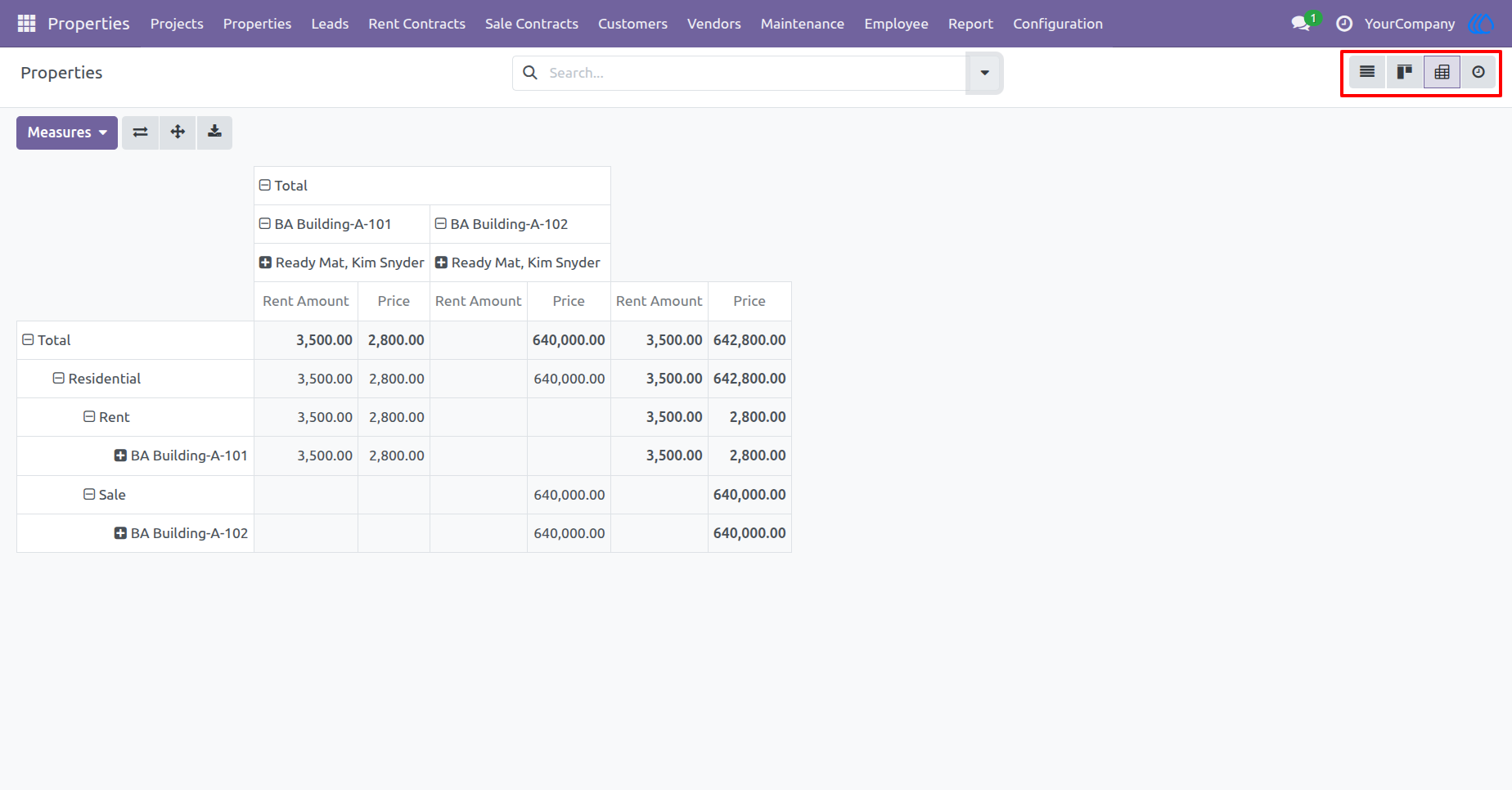Open the Rent Contracts menu
The width and height of the screenshot is (1512, 790).
pos(416,24)
